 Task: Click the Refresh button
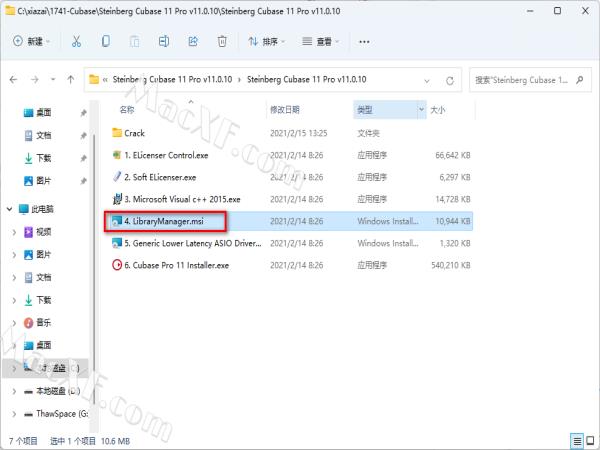[450, 80]
